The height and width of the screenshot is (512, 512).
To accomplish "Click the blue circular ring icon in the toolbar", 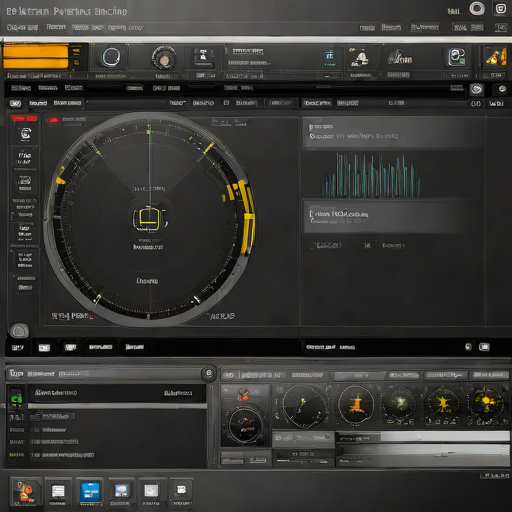I will click(x=111, y=57).
